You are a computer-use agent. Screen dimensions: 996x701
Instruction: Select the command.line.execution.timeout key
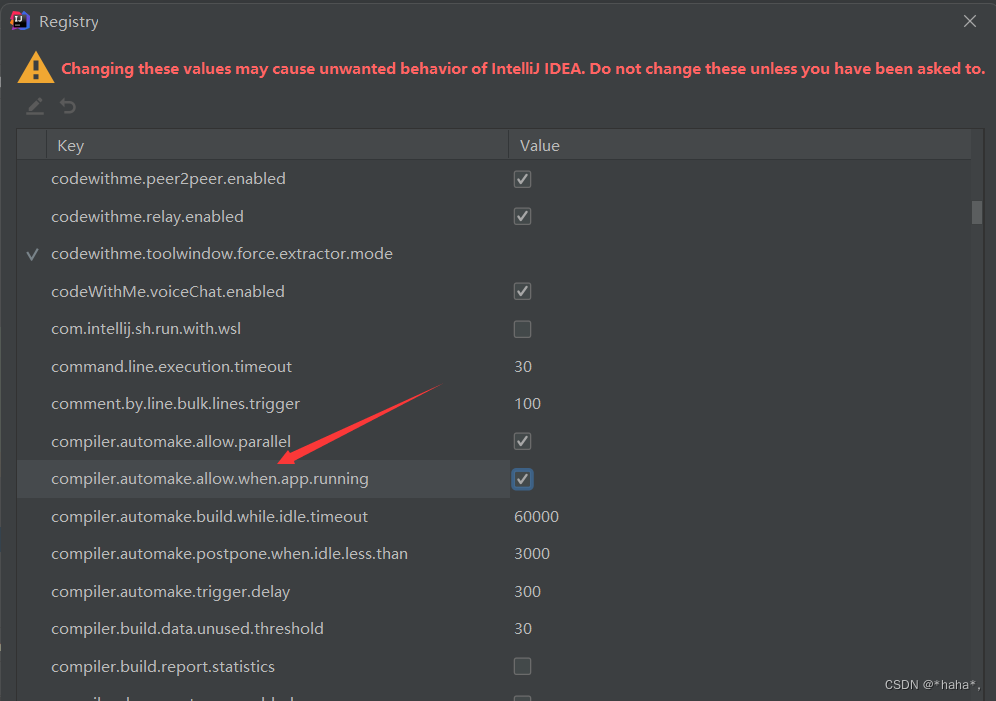[172, 366]
